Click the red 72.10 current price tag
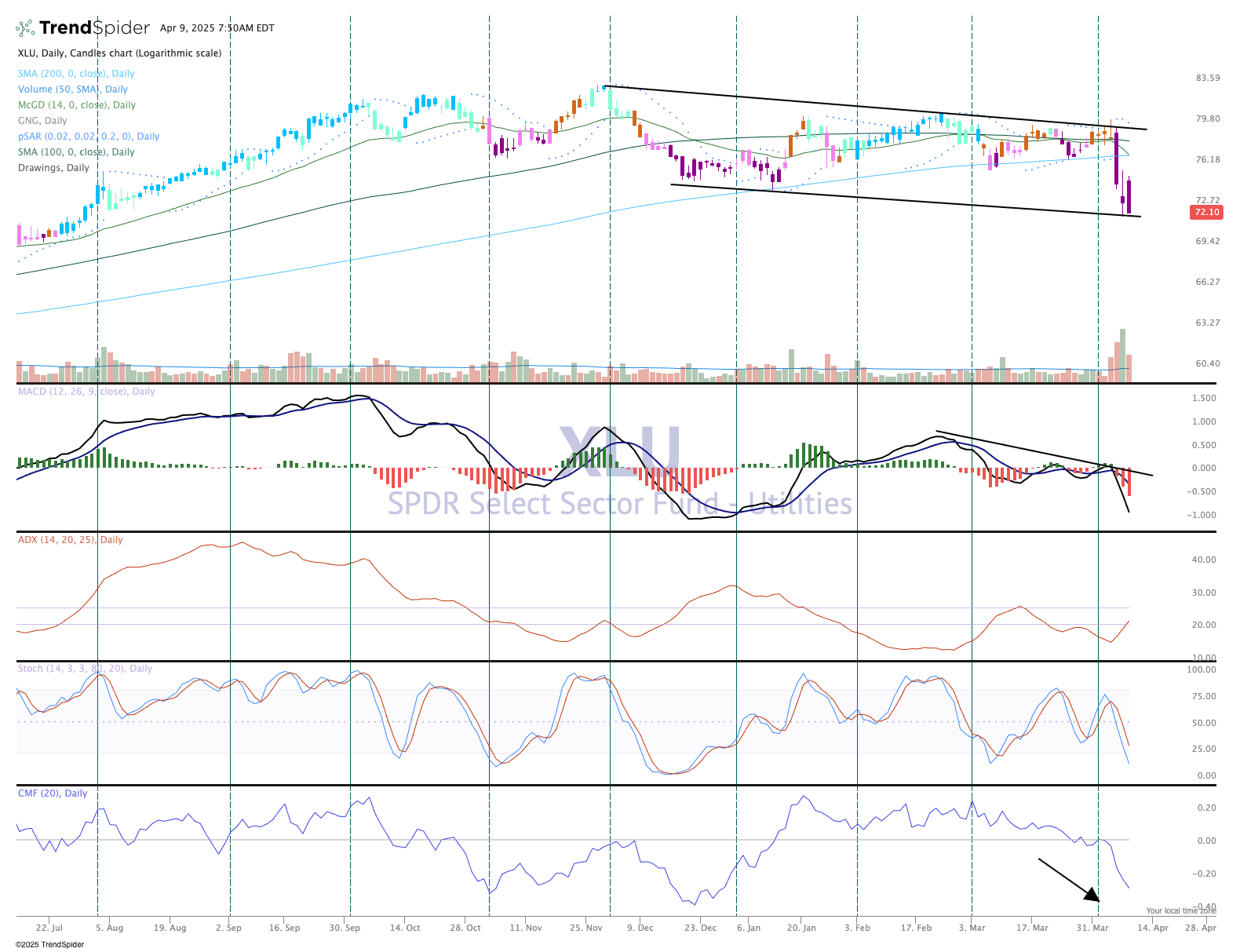The image size is (1240, 952). pos(1206,212)
